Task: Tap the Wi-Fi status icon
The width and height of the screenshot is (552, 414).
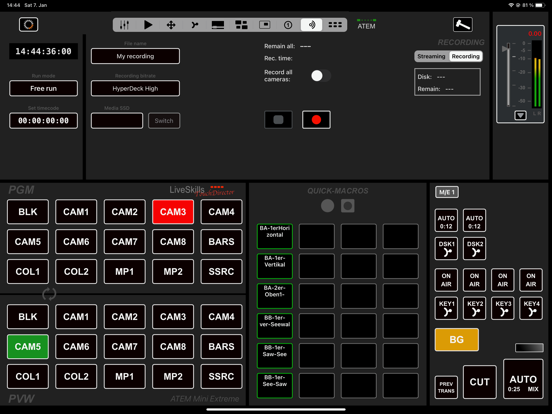Action: [x=511, y=5]
